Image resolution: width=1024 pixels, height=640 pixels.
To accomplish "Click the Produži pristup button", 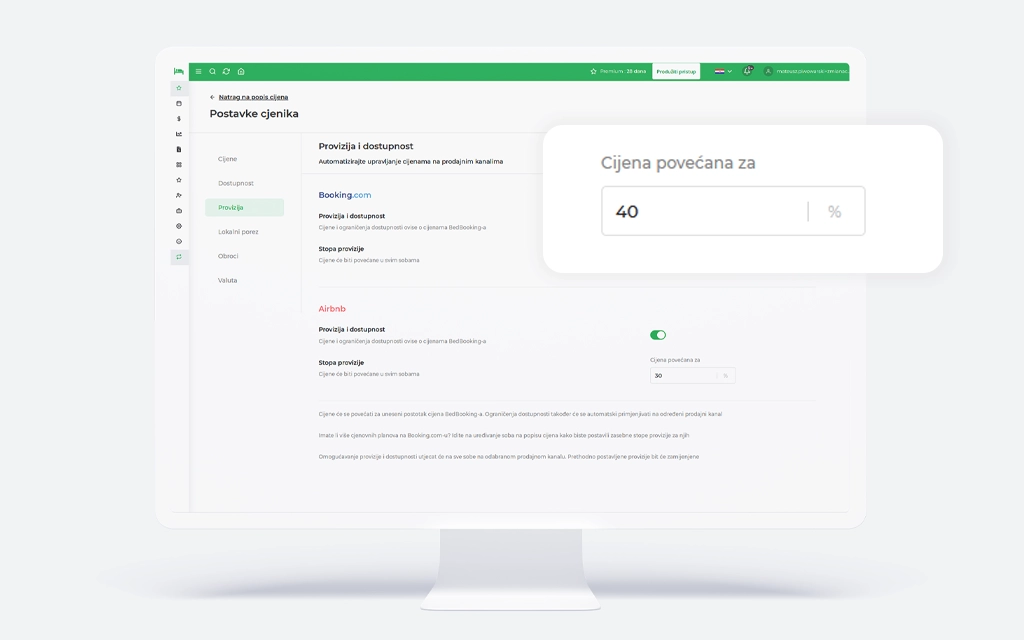I will 676,72.
